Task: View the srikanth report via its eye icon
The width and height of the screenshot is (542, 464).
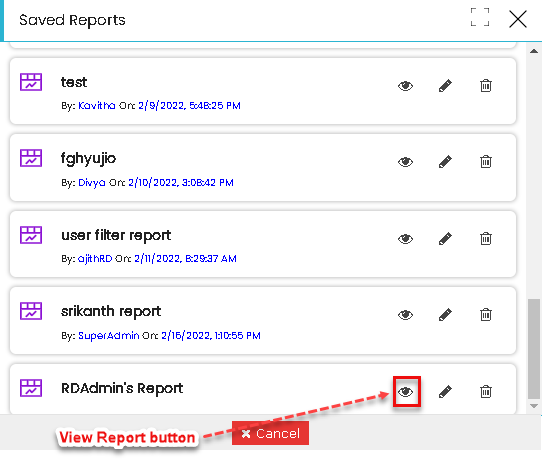Action: 405,315
